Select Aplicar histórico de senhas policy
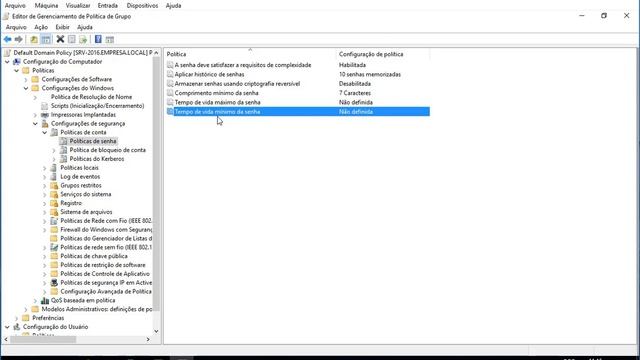 [209, 74]
